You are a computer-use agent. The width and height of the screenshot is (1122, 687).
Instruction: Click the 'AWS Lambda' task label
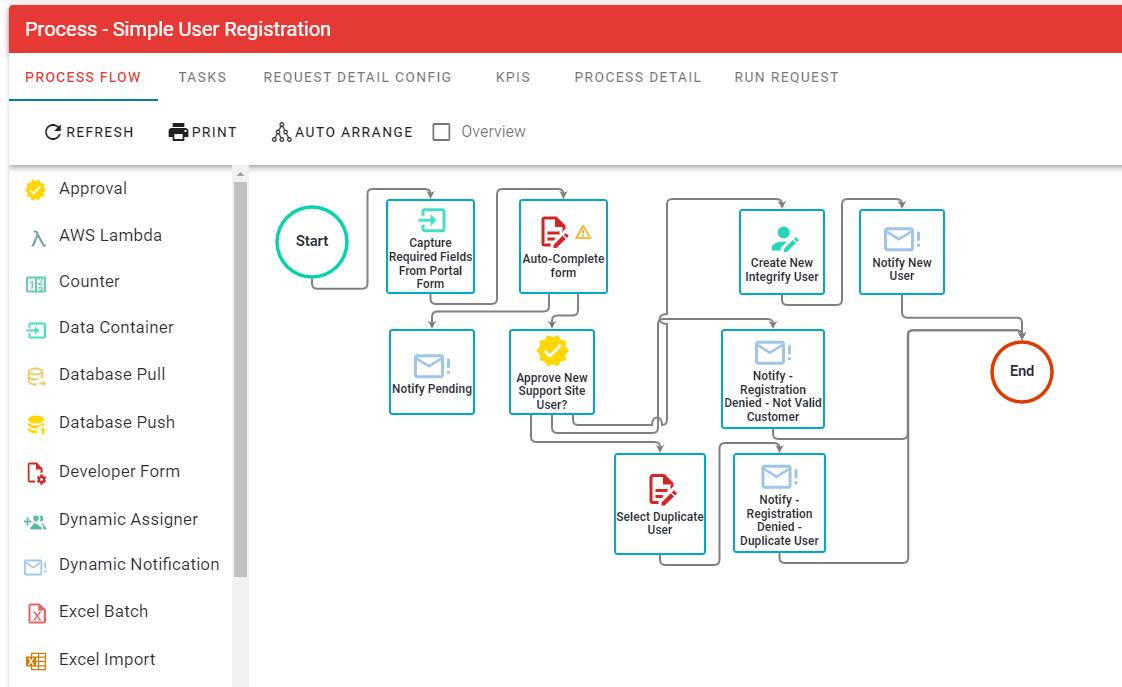tap(110, 235)
